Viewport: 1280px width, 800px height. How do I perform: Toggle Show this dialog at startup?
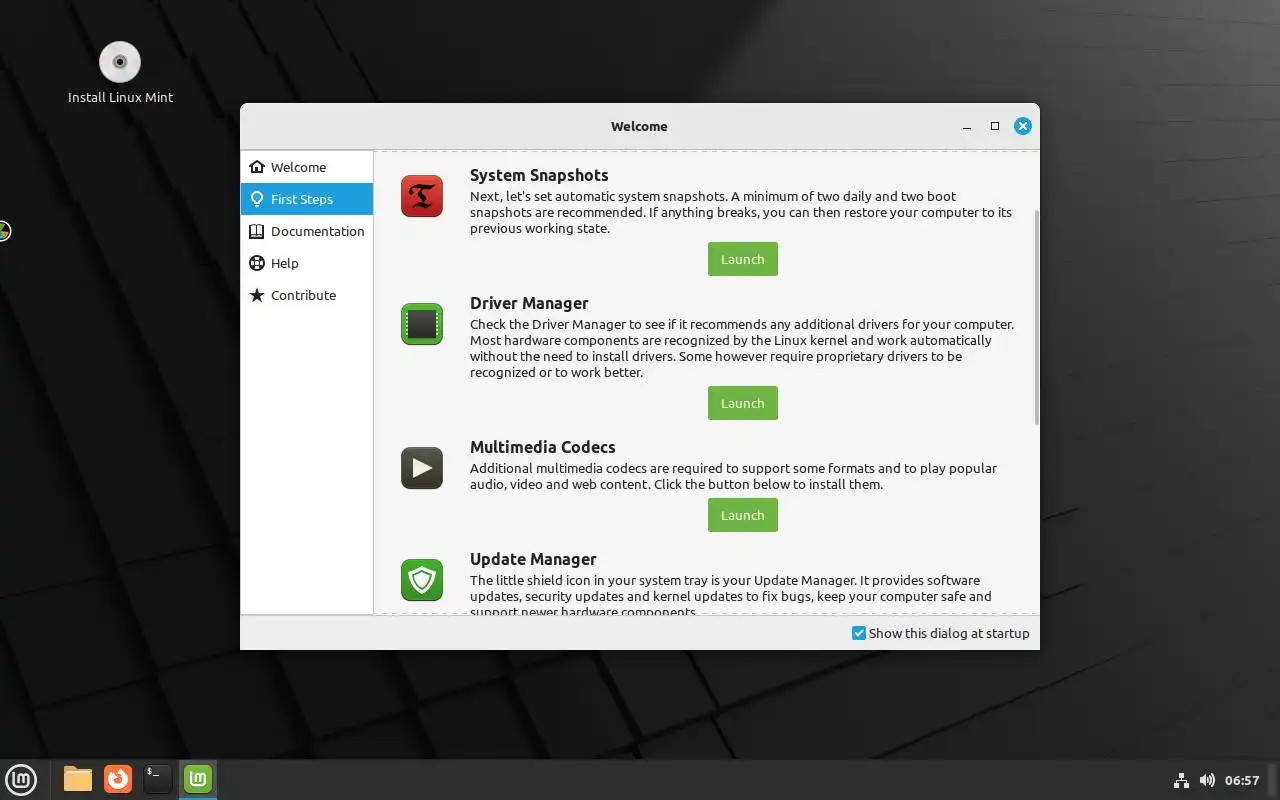(x=940, y=633)
